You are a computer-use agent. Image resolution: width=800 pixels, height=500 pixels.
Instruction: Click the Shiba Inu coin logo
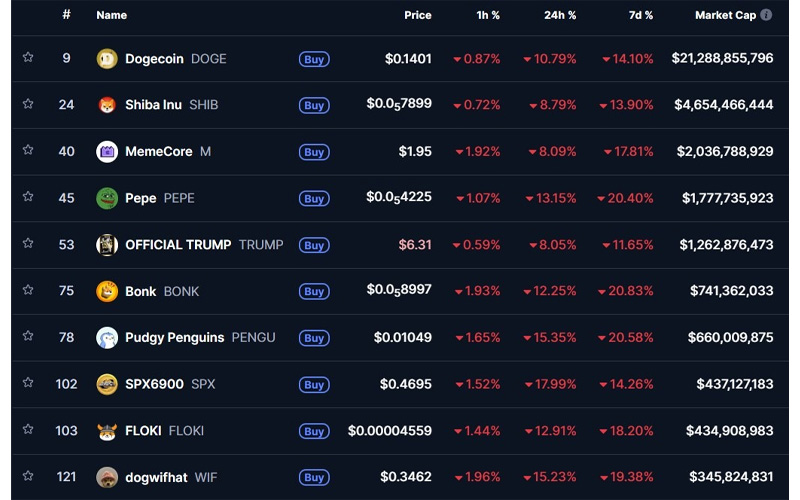[107, 105]
